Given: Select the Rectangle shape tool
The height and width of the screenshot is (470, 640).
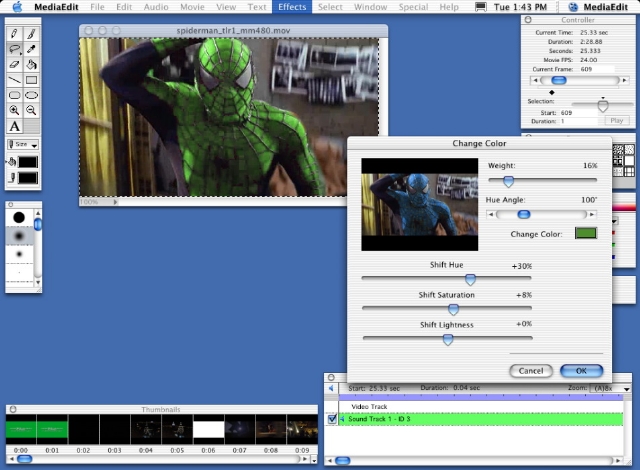Looking at the screenshot, I should (x=31, y=80).
